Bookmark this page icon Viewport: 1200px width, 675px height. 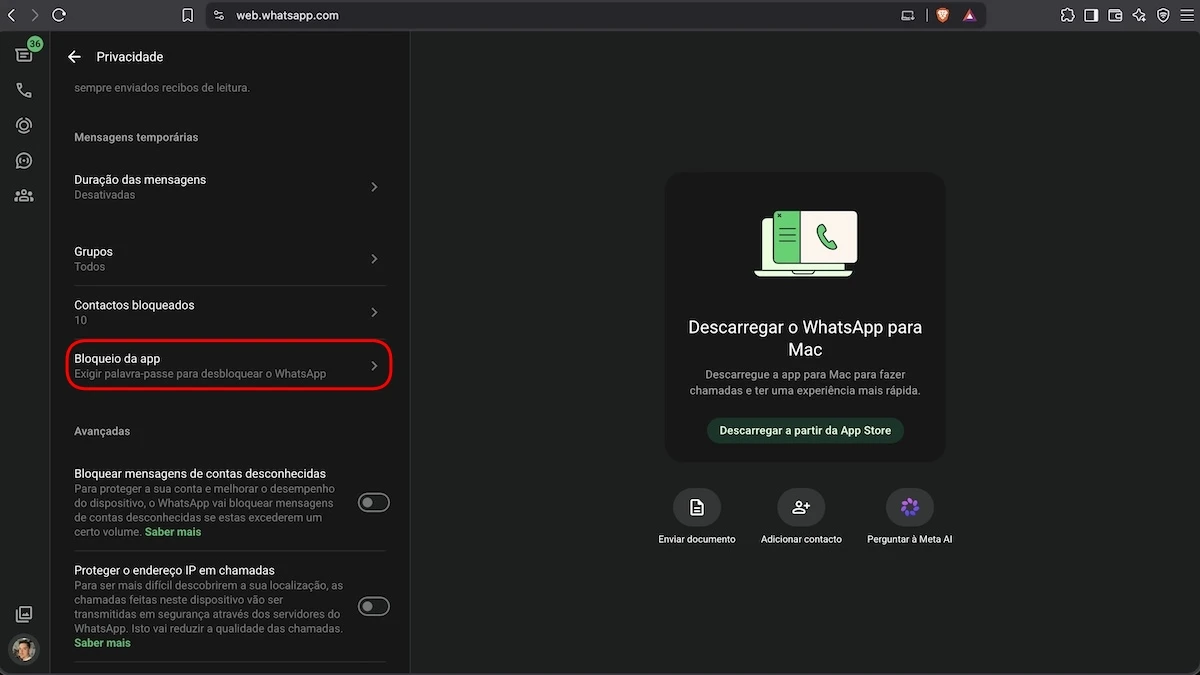click(x=187, y=15)
